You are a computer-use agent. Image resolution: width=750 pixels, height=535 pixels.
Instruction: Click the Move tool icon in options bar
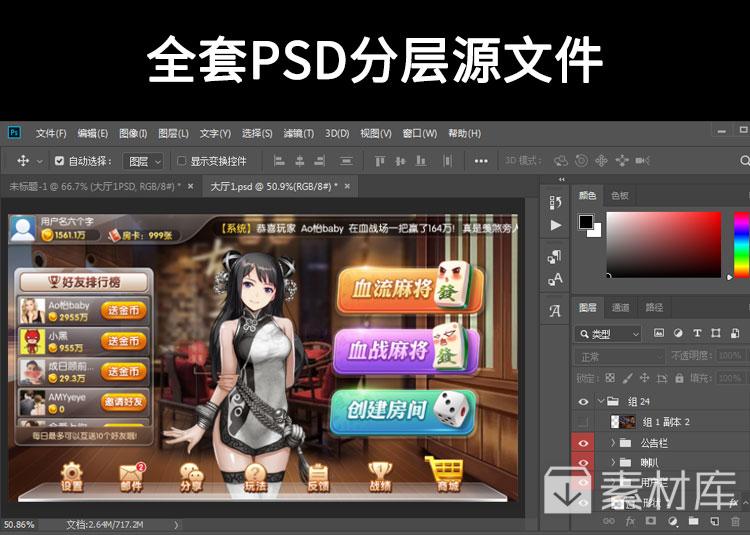(x=23, y=161)
